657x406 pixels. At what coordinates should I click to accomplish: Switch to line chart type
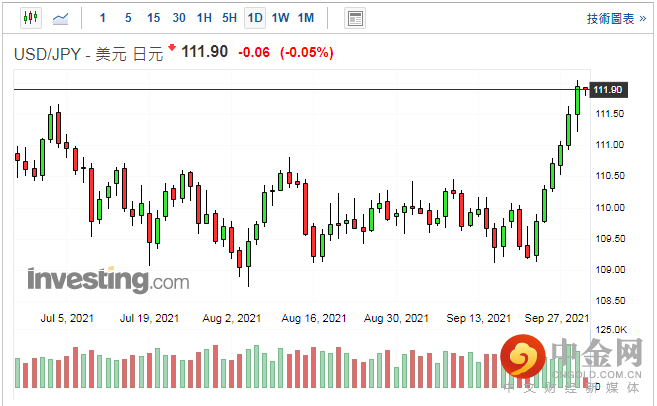point(61,18)
